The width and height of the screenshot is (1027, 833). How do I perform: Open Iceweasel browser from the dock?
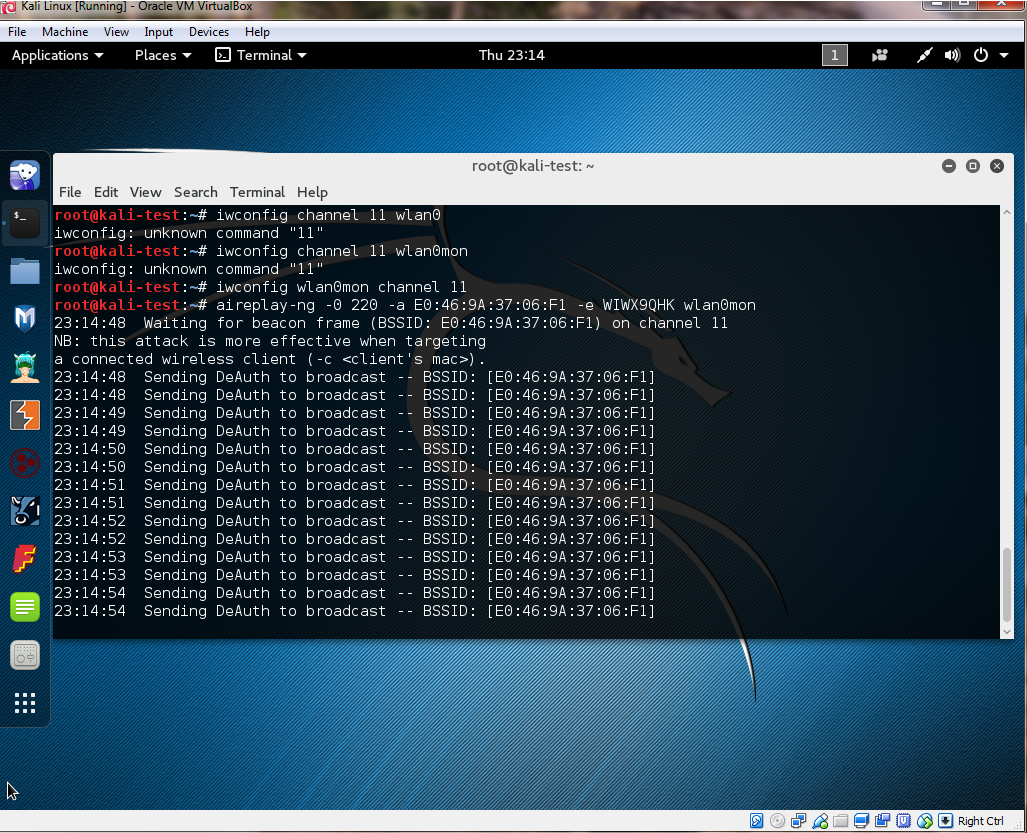point(25,176)
